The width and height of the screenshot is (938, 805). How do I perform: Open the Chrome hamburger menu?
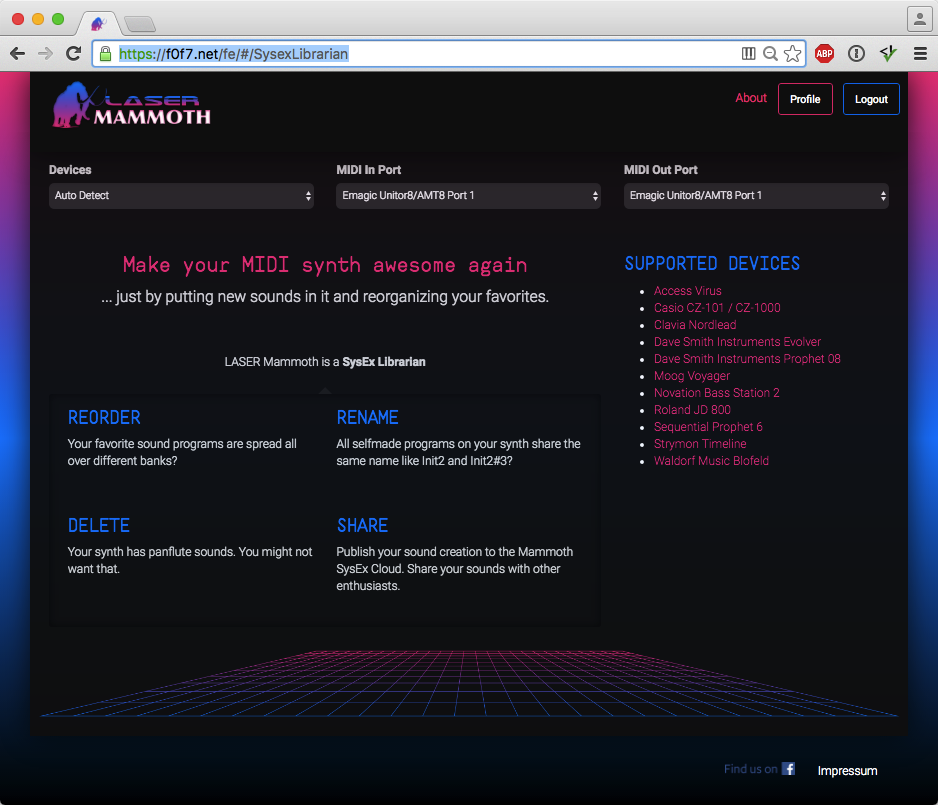[x=920, y=54]
